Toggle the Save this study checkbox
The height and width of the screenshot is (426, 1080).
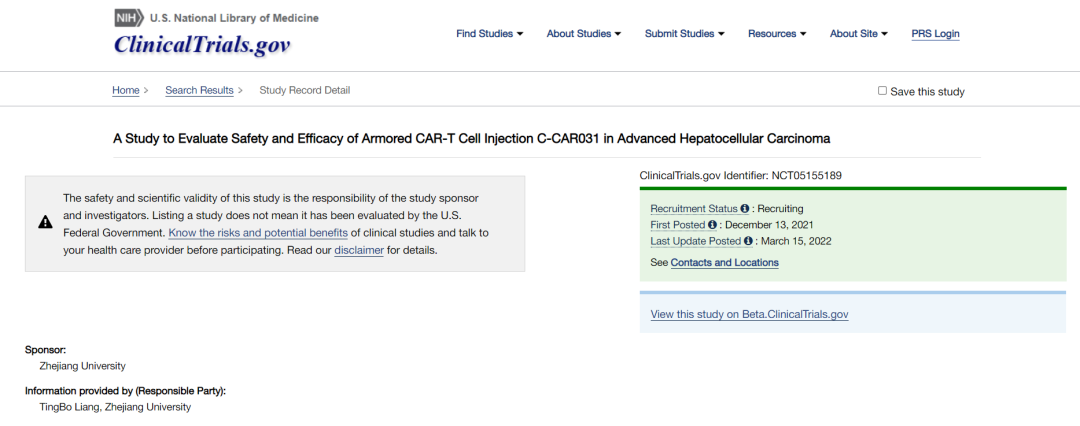click(882, 91)
